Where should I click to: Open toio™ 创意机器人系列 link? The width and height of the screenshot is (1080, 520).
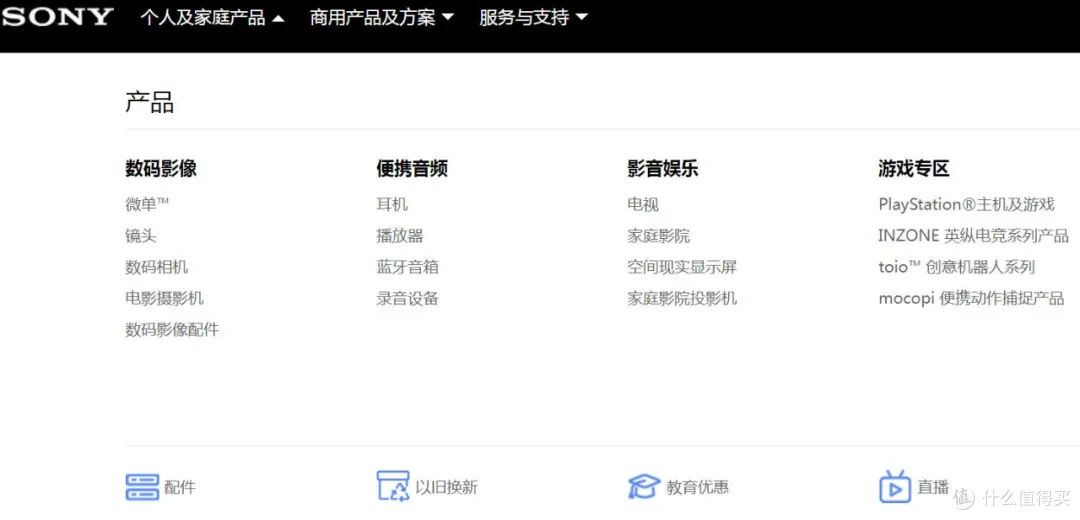click(957, 267)
